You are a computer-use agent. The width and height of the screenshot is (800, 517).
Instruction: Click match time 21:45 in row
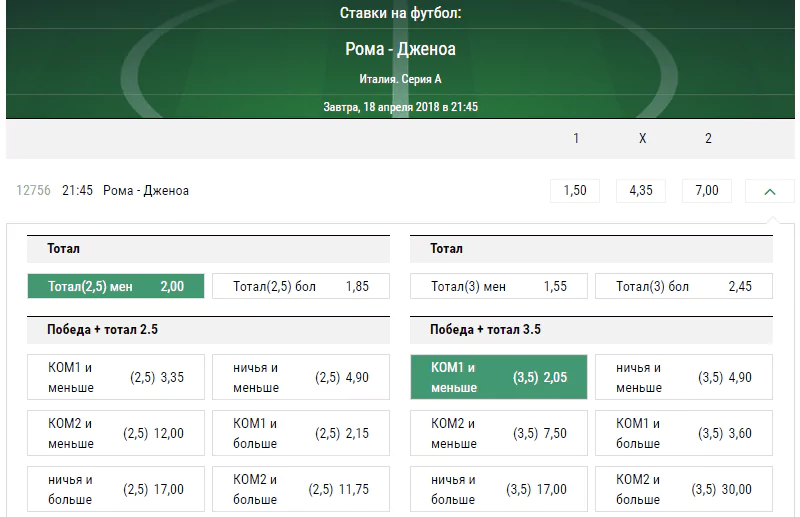[x=78, y=191]
